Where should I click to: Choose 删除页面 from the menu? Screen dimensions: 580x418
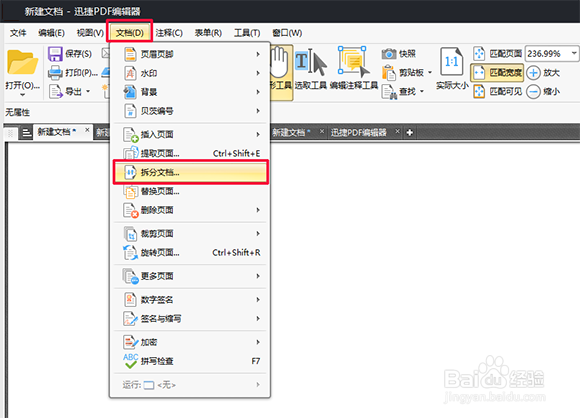[191, 210]
